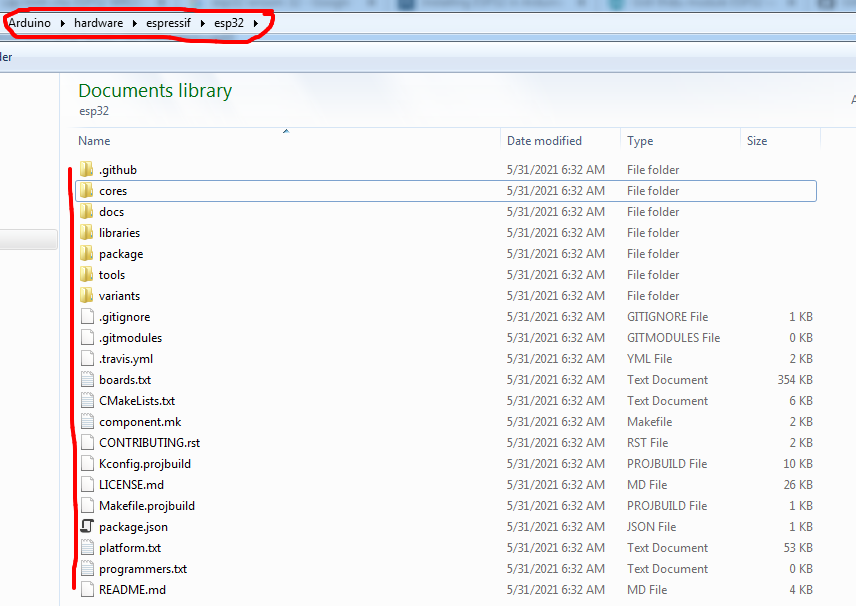
Task: Click the docs folder icon
Action: point(87,212)
